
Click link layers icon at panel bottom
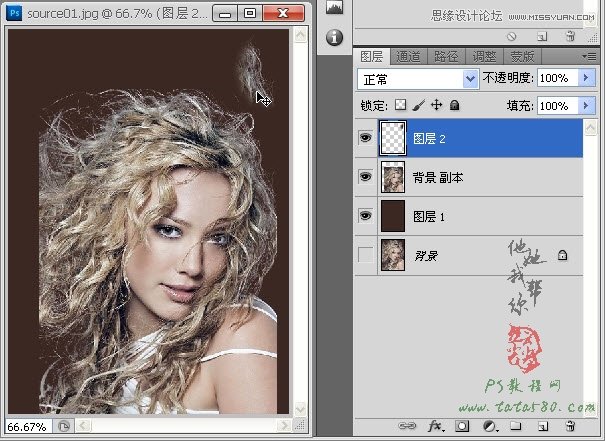pos(407,426)
